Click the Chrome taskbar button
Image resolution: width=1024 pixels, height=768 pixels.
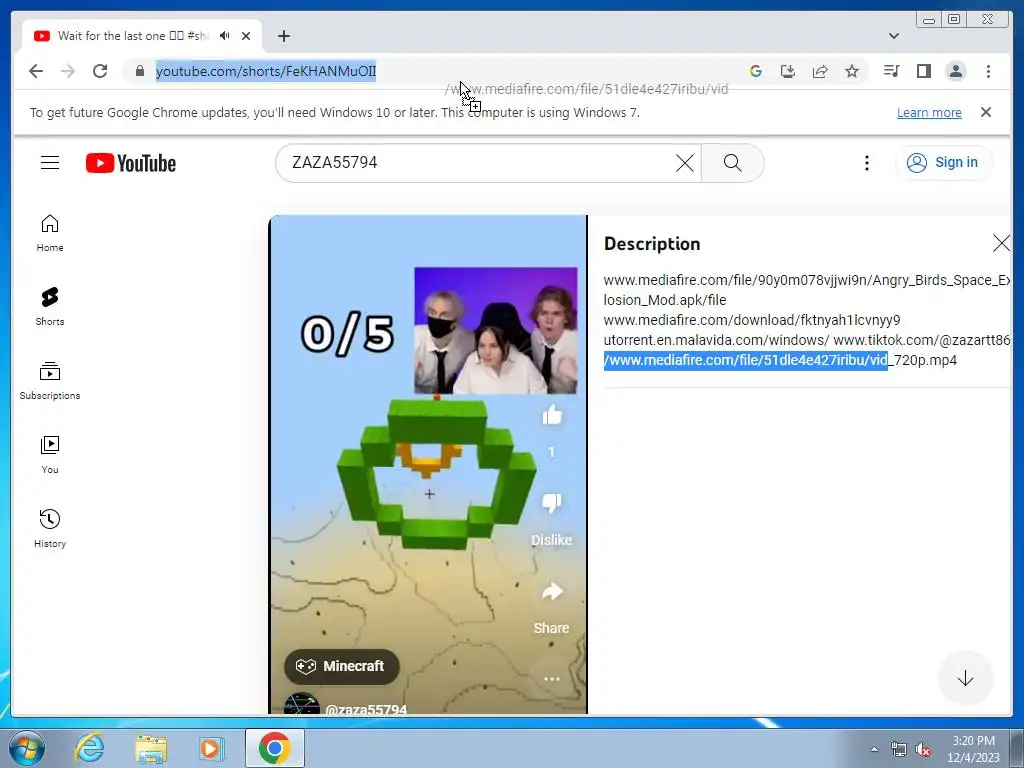coord(275,748)
